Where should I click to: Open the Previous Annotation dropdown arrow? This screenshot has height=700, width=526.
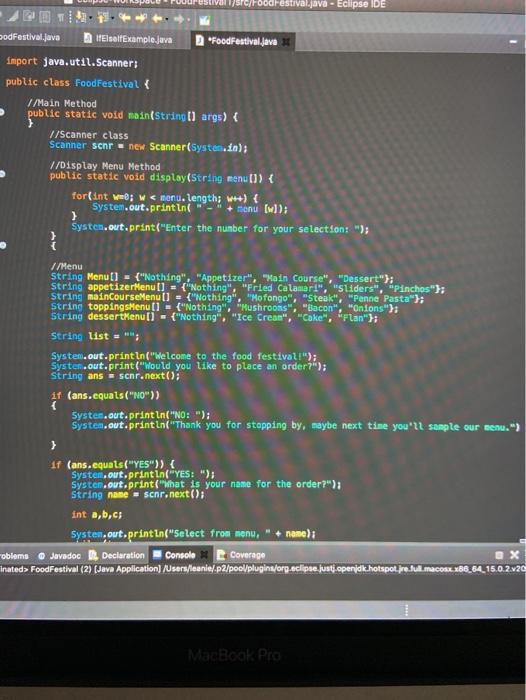[x=113, y=18]
